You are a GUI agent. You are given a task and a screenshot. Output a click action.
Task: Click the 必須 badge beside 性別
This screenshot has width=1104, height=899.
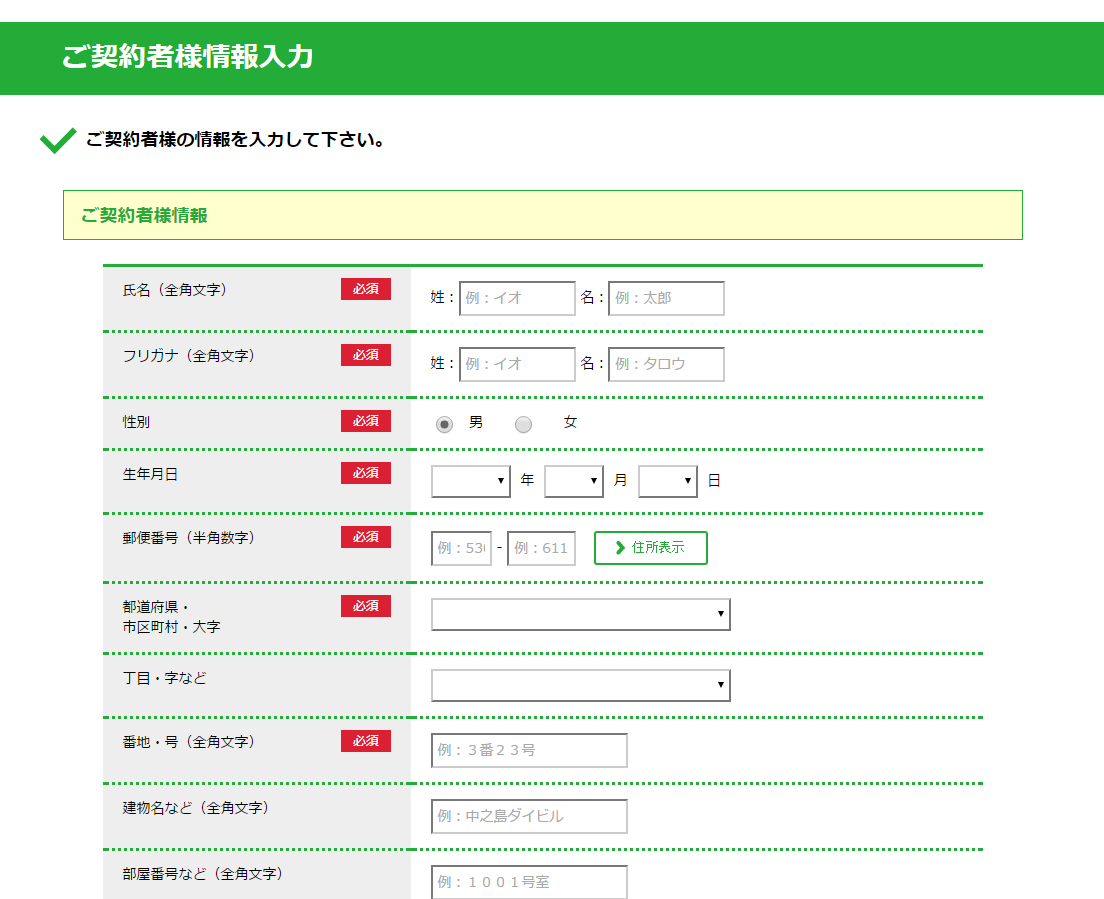click(x=366, y=421)
